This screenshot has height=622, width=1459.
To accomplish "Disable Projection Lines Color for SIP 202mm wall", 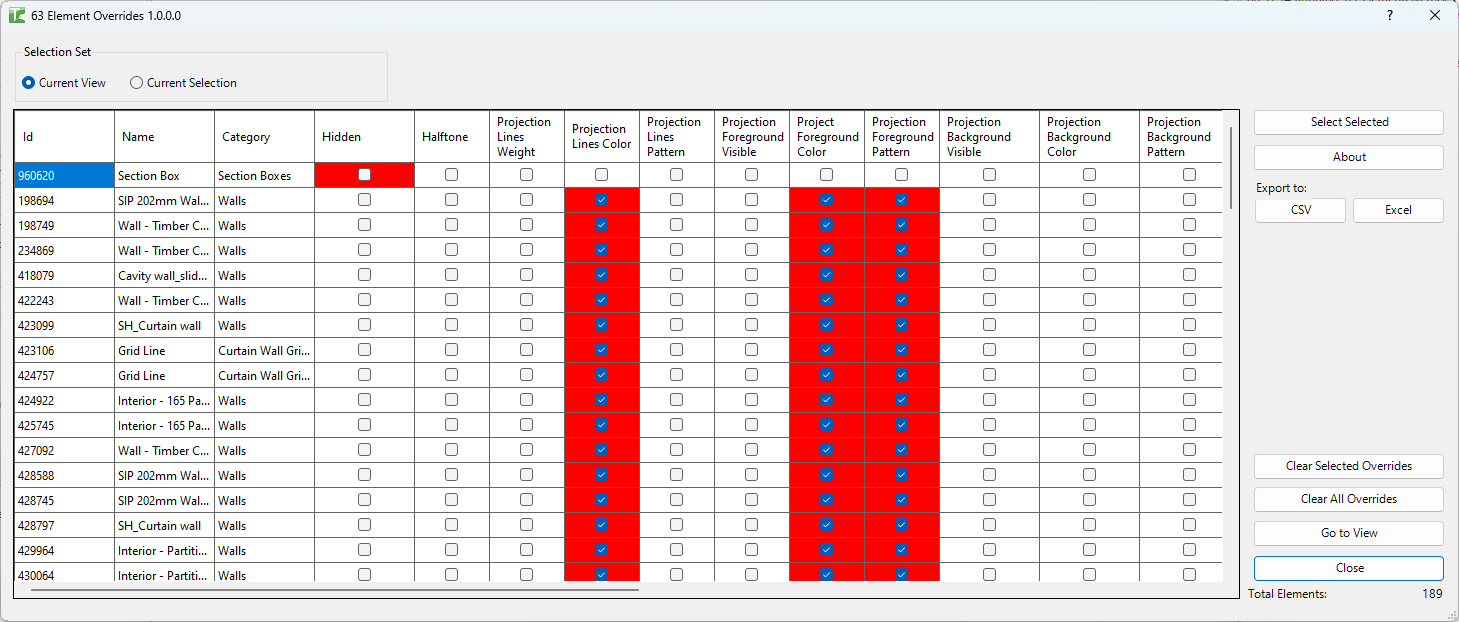I will click(601, 200).
